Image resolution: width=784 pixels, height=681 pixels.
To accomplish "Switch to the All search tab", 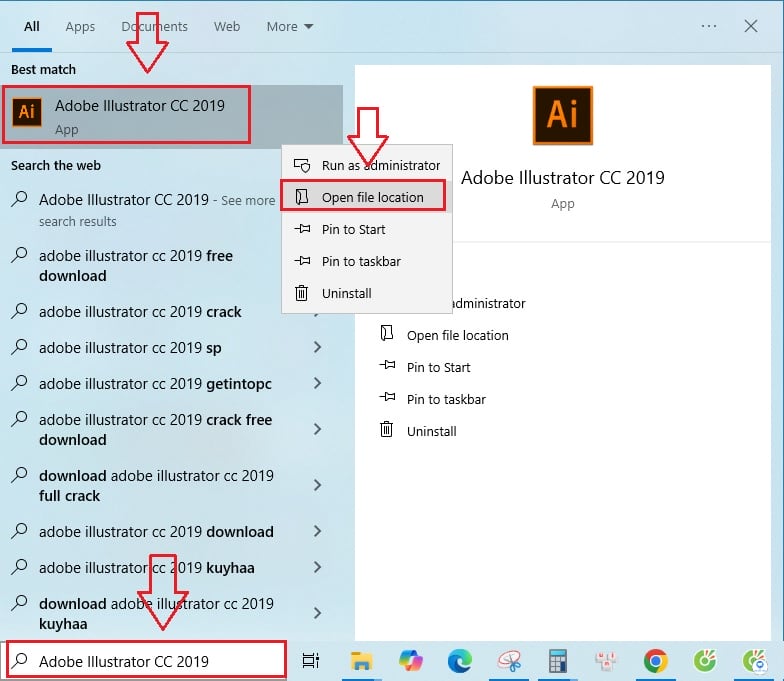I will tap(32, 26).
